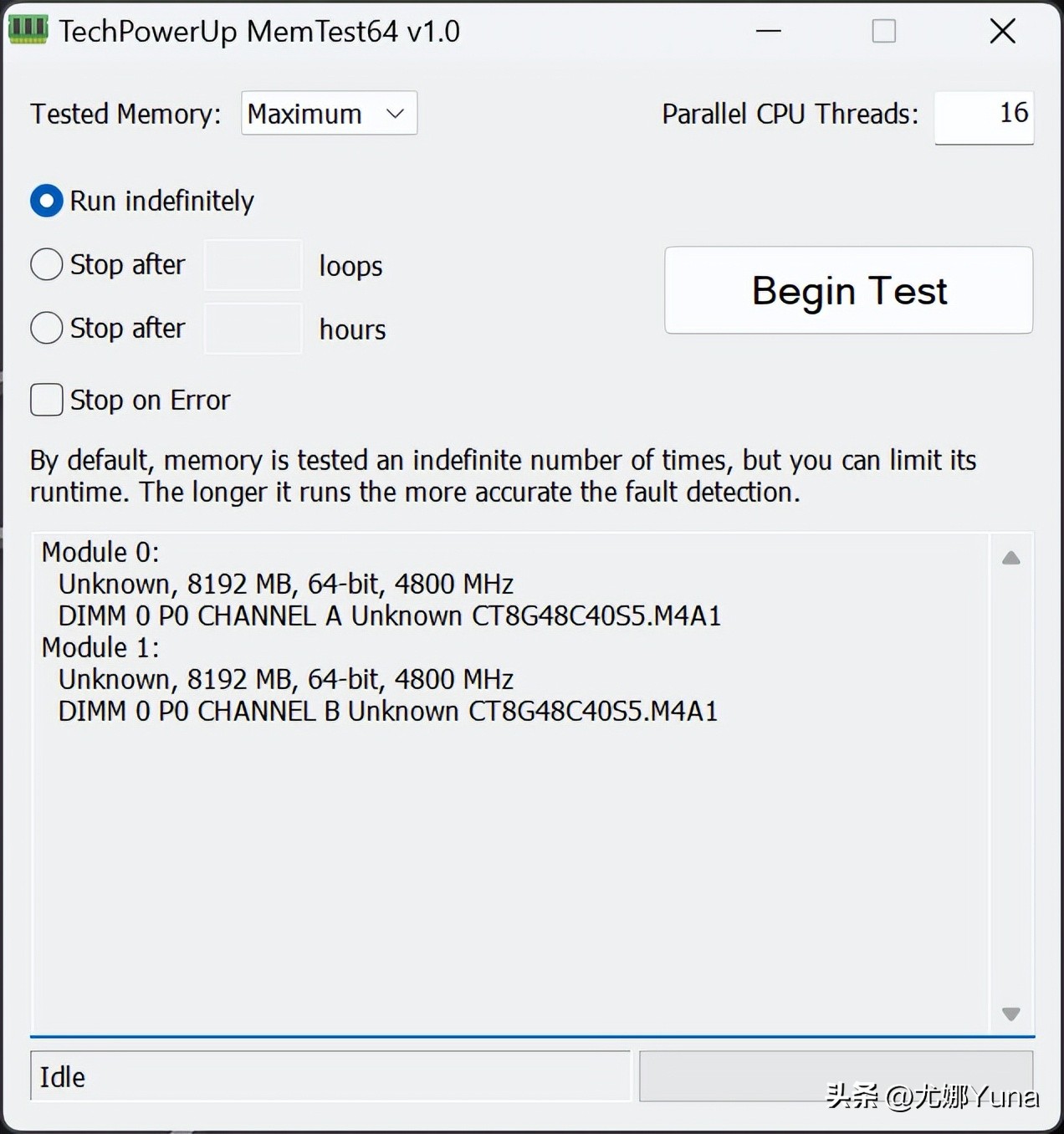The height and width of the screenshot is (1134, 1064).
Task: Click the Module 1: line
Action: point(100,647)
